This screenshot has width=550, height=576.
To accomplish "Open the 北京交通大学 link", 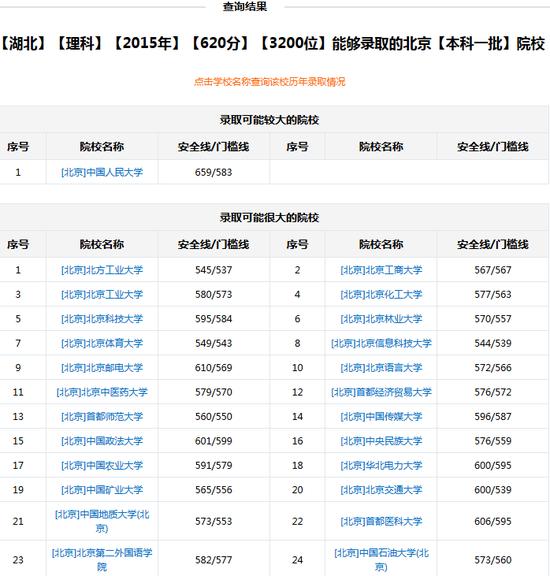I will (x=381, y=489).
